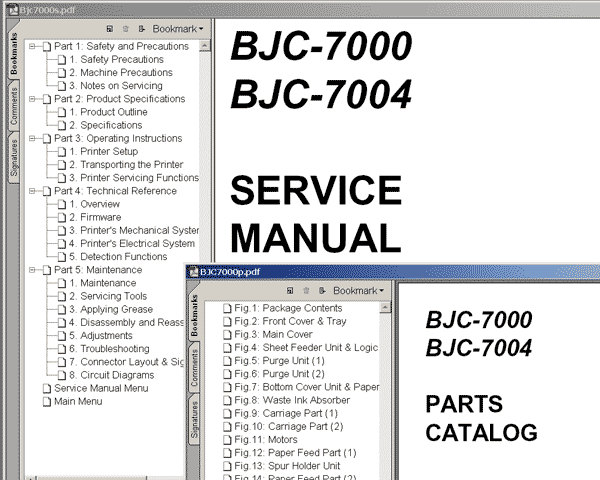Open 3. Printer's Mechanical System bookmark
Viewport: 600px width, 480px height.
tap(134, 230)
